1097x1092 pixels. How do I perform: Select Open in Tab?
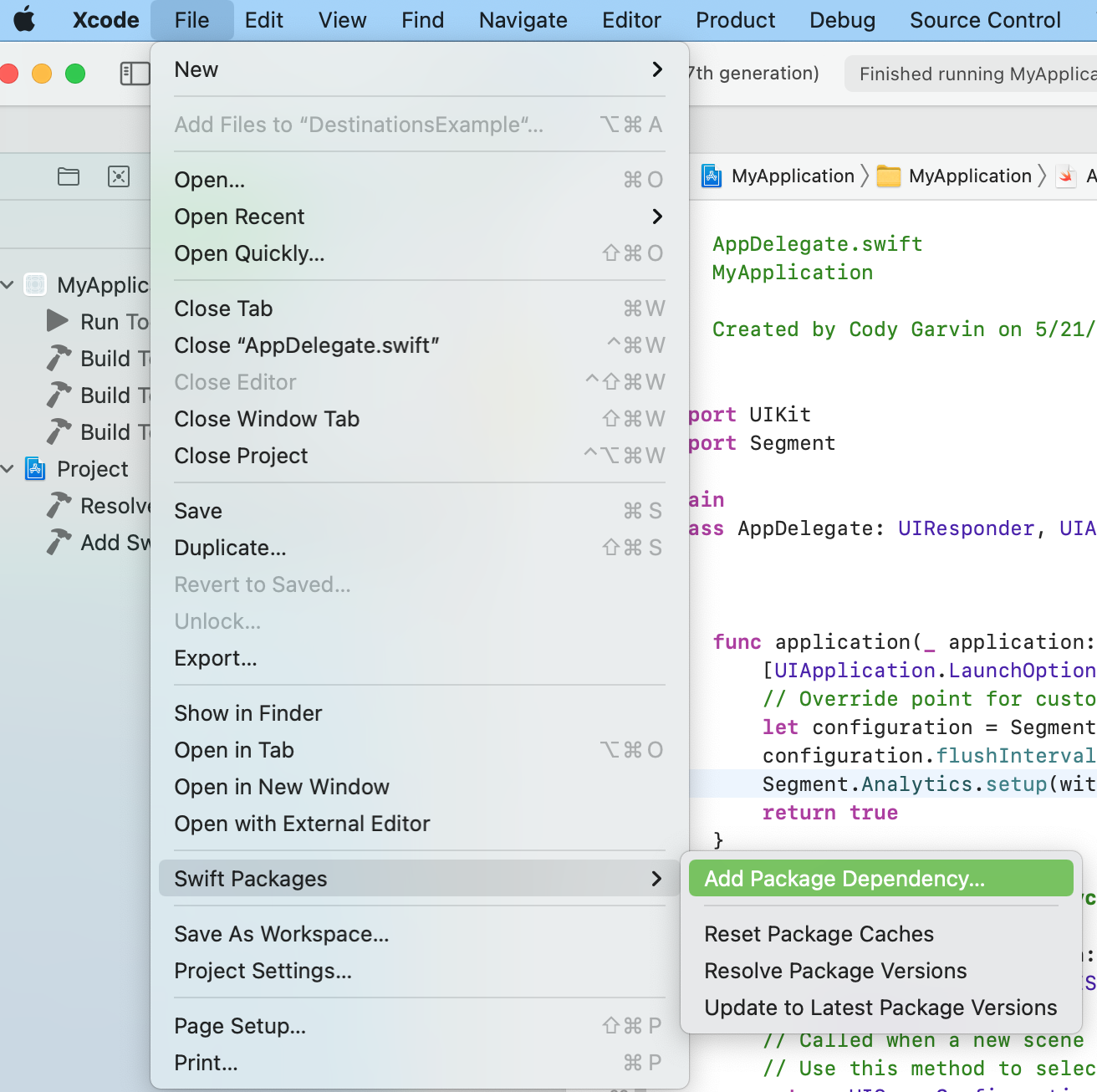419,750
